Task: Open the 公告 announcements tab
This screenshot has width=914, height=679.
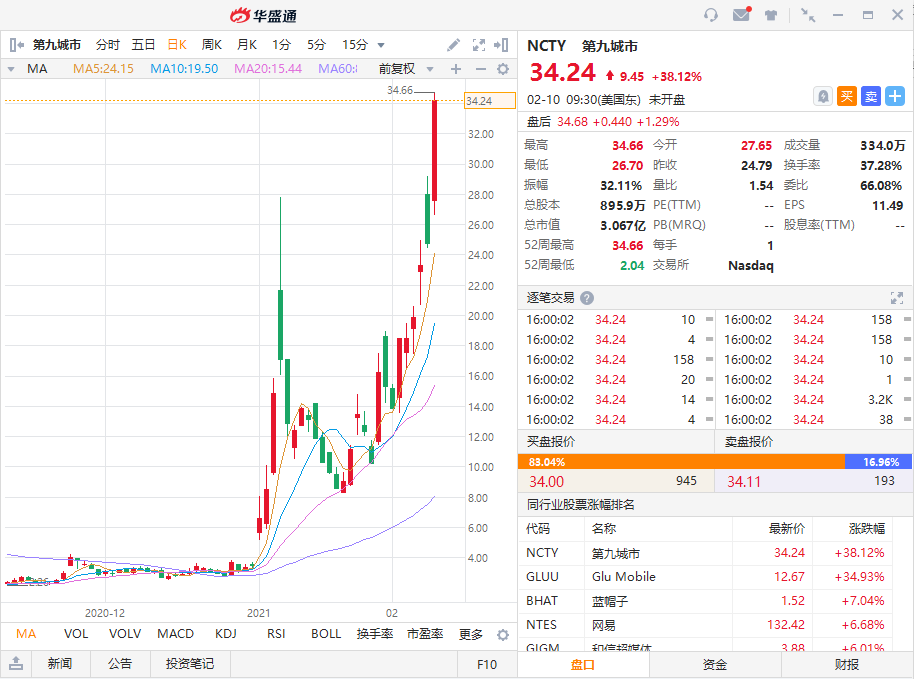Action: (x=120, y=664)
